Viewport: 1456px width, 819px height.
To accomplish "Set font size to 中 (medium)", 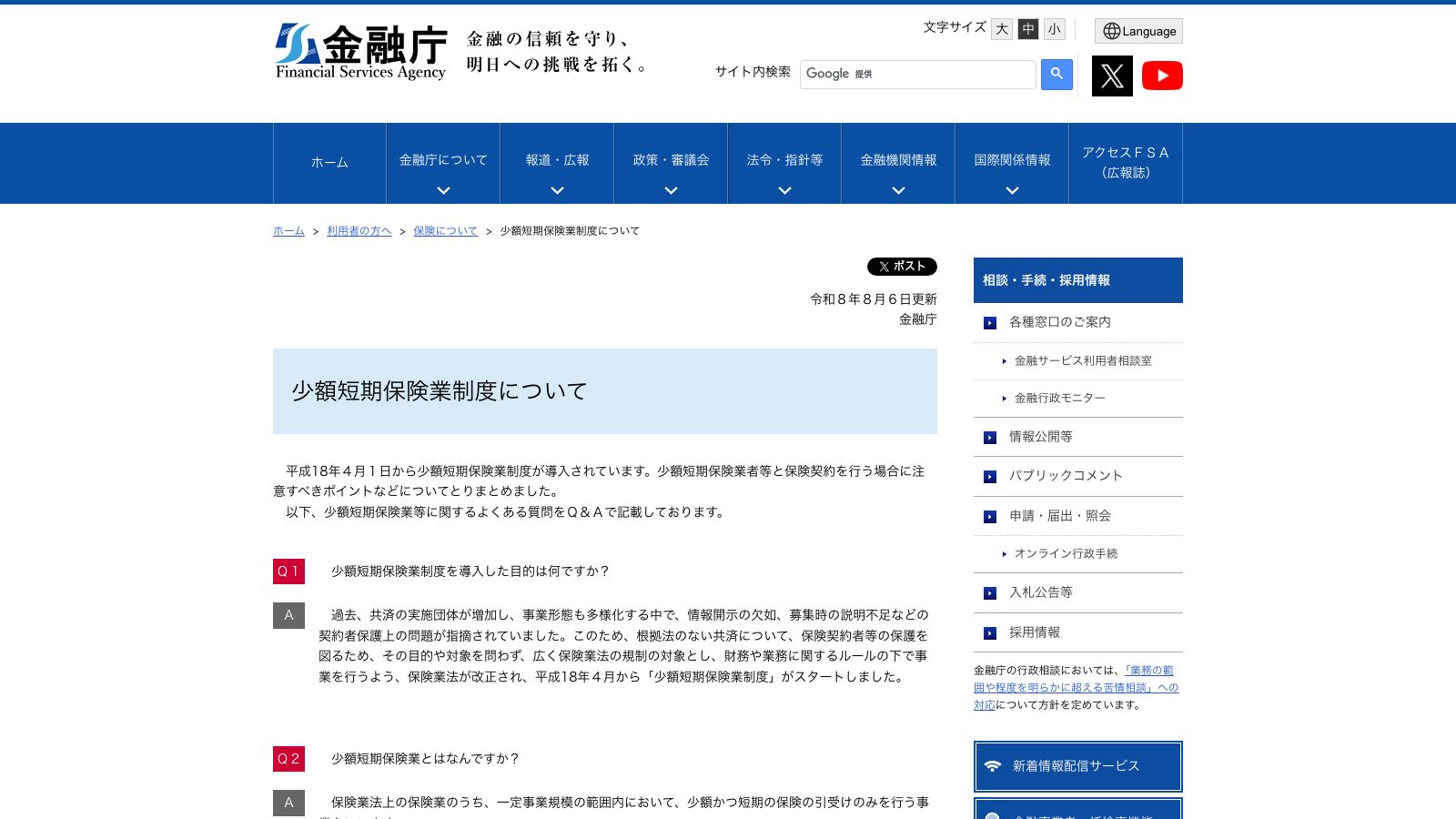I will (1028, 29).
